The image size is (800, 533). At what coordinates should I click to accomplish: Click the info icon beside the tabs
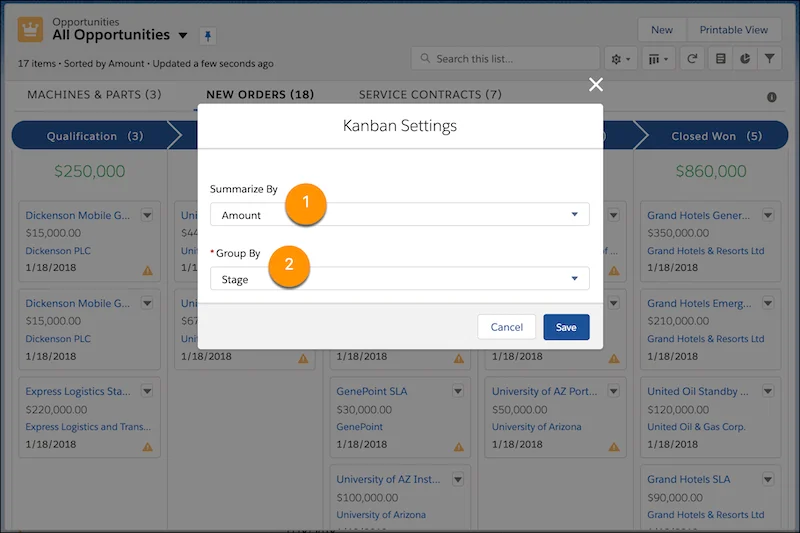[x=772, y=97]
